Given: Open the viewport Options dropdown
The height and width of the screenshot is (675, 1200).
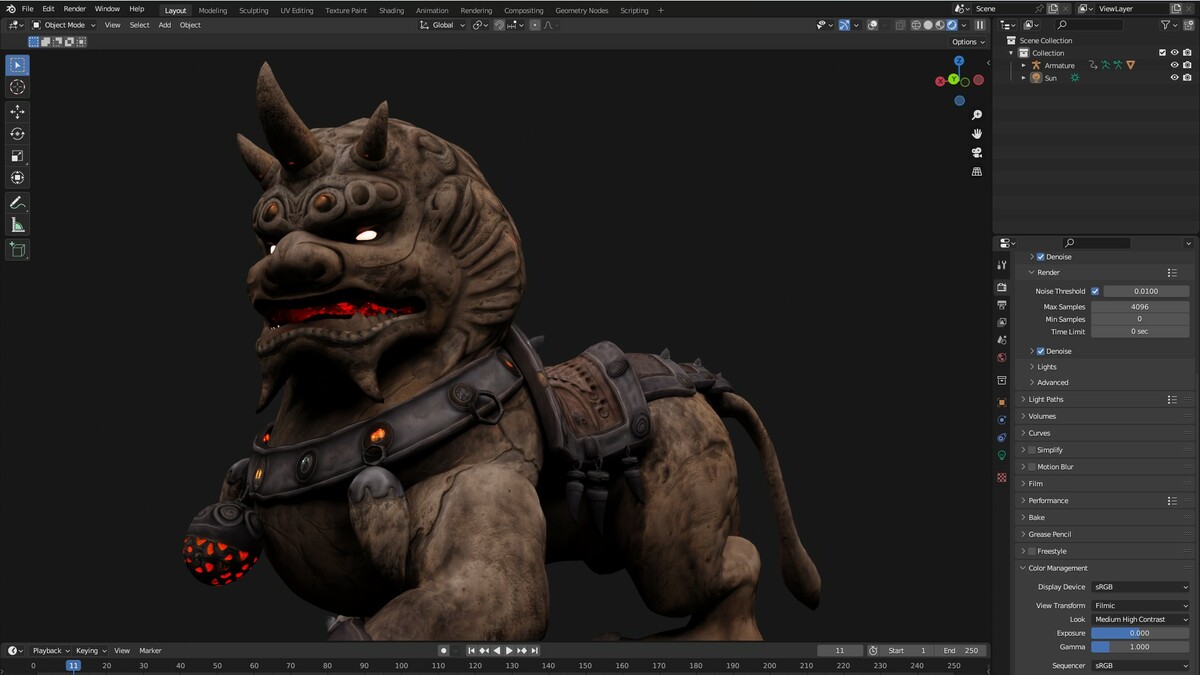Looking at the screenshot, I should pyautogui.click(x=968, y=42).
